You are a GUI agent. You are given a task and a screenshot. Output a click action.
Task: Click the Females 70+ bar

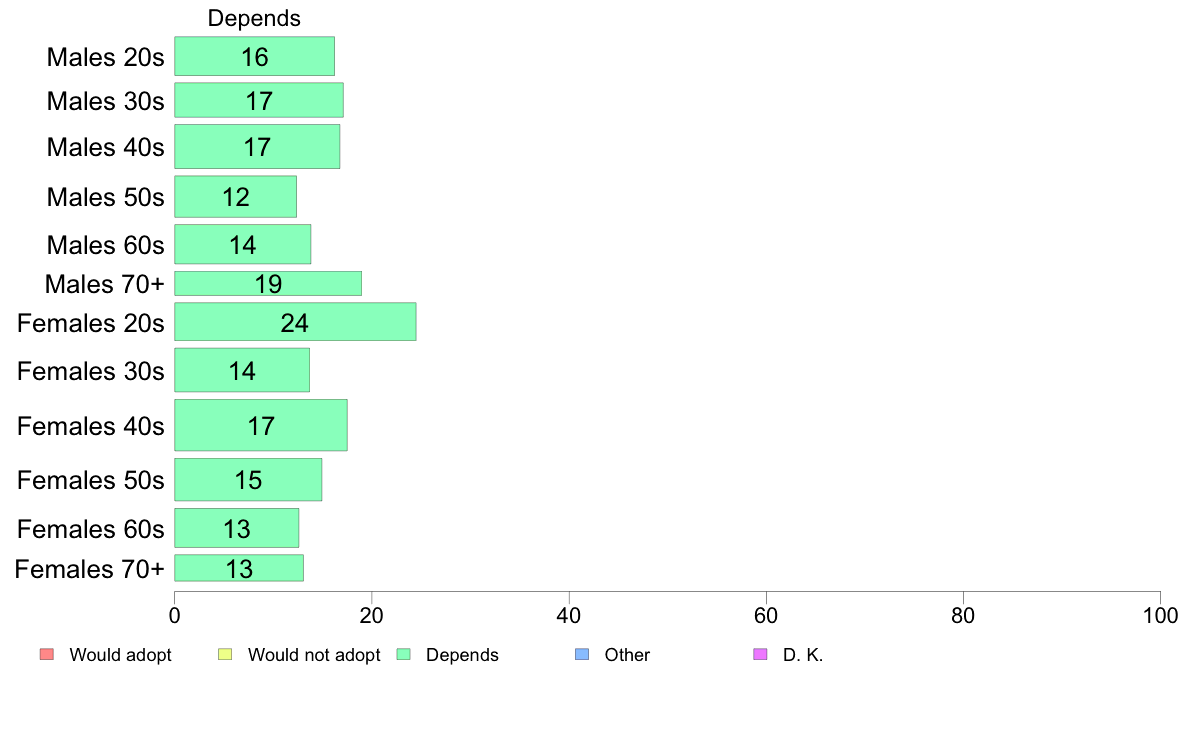tap(239, 568)
